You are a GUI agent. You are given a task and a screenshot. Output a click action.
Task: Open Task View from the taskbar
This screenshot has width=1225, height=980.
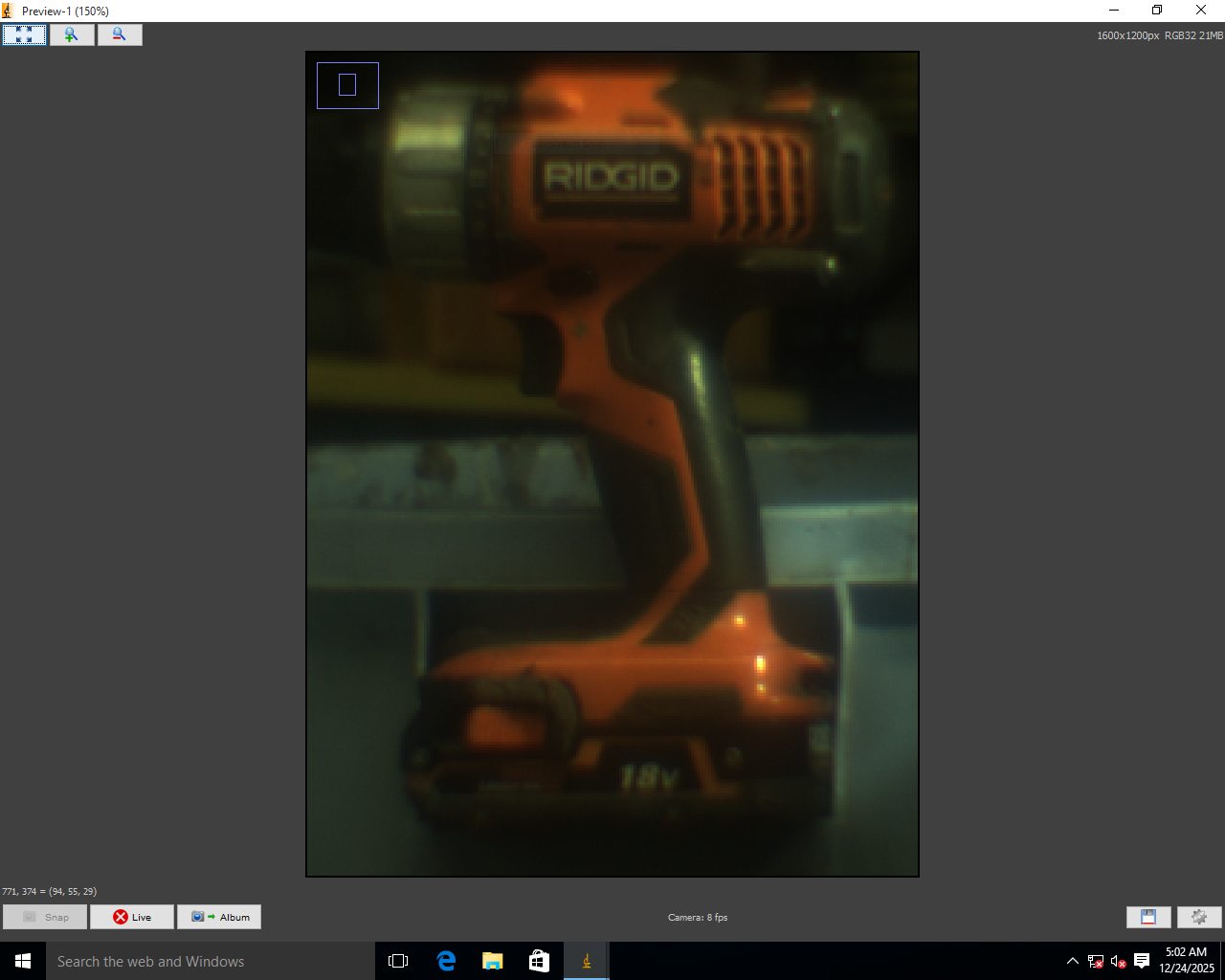(398, 961)
